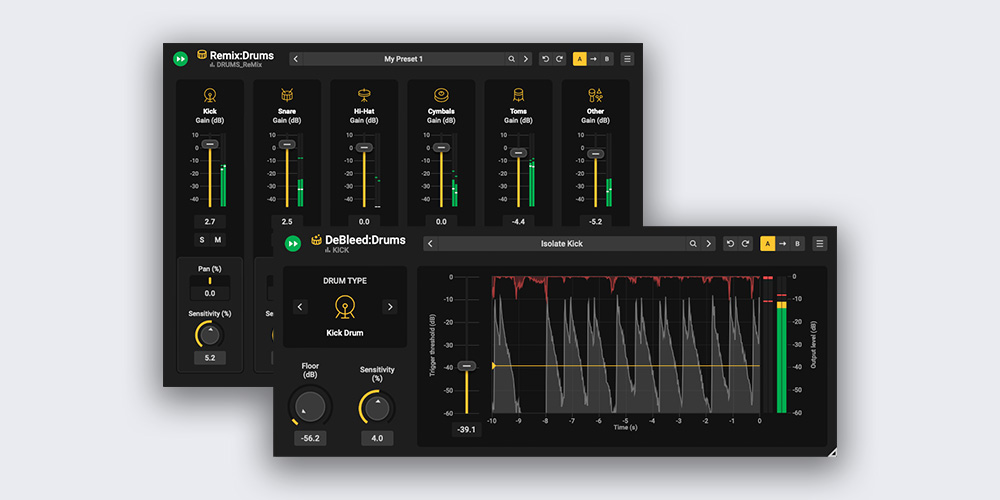Click the search icon in the Isolate Kick preset bar
Viewport: 1000px width, 500px height.
point(692,243)
